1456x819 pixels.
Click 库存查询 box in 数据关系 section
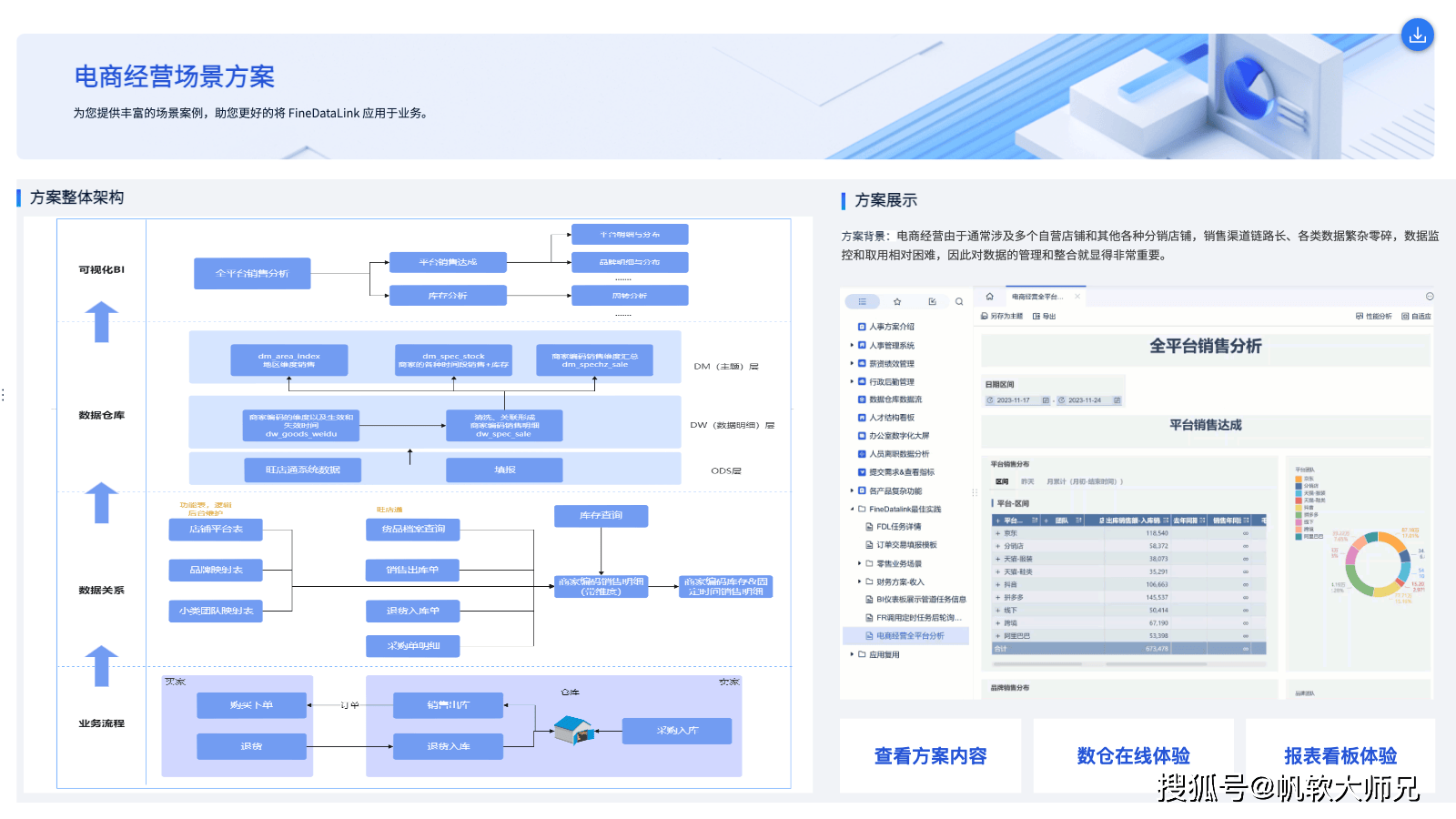pos(601,516)
